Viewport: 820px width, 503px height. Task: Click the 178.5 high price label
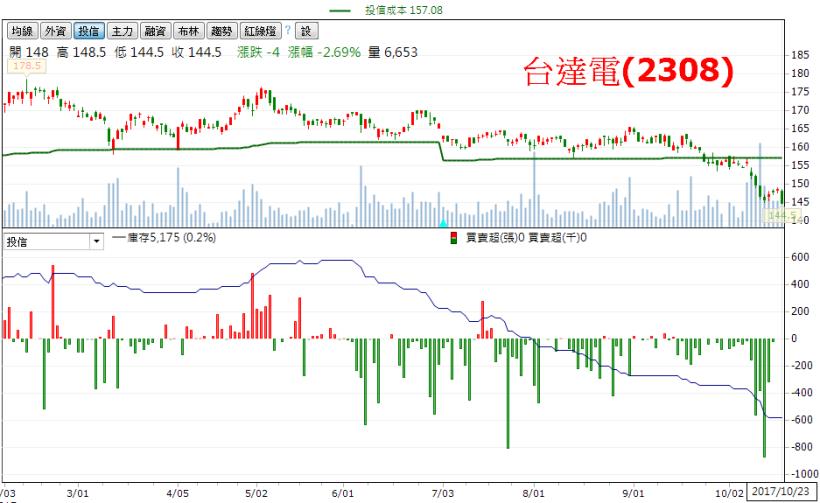[27, 66]
